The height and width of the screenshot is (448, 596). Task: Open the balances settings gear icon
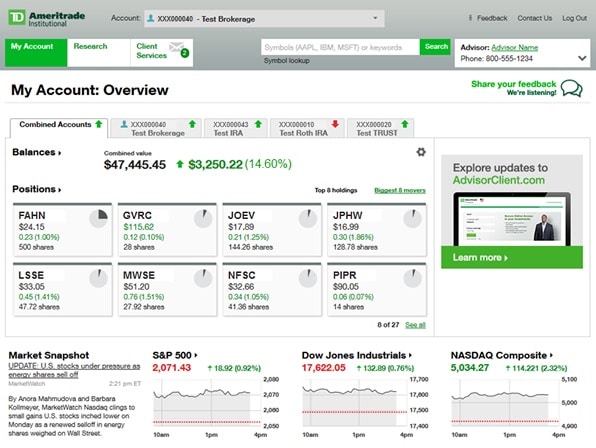[421, 152]
